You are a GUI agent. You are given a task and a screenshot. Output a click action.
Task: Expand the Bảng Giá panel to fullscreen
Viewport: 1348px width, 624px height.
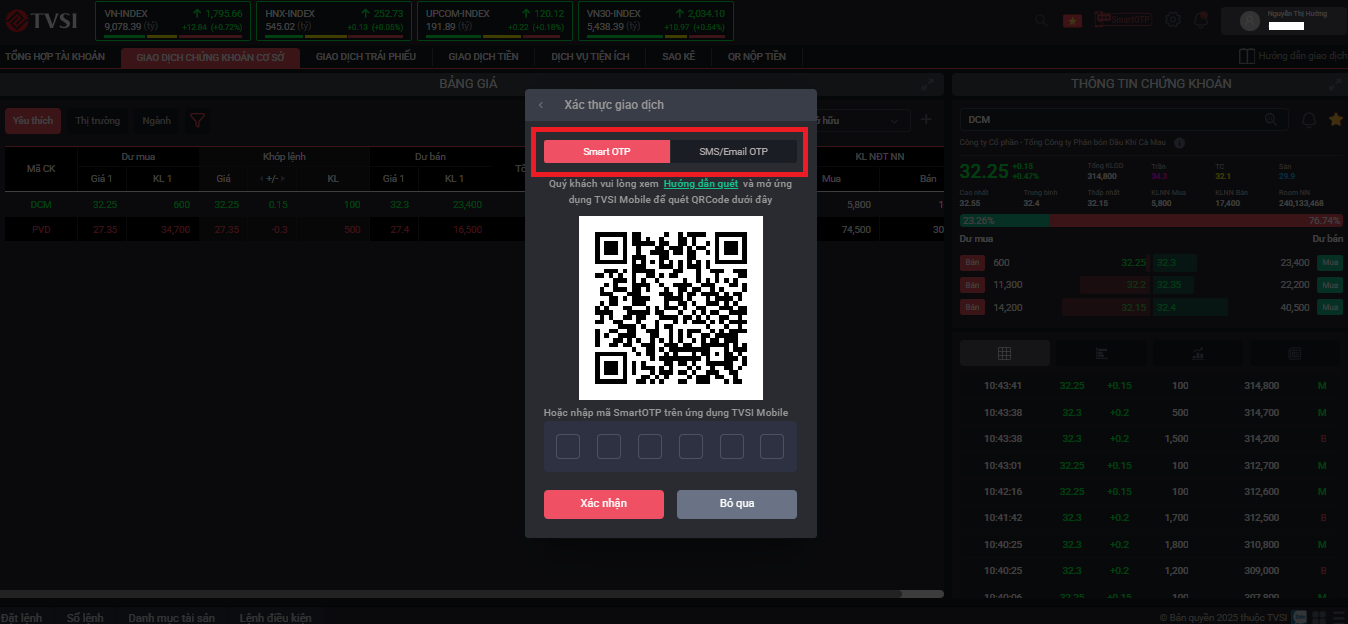[928, 84]
